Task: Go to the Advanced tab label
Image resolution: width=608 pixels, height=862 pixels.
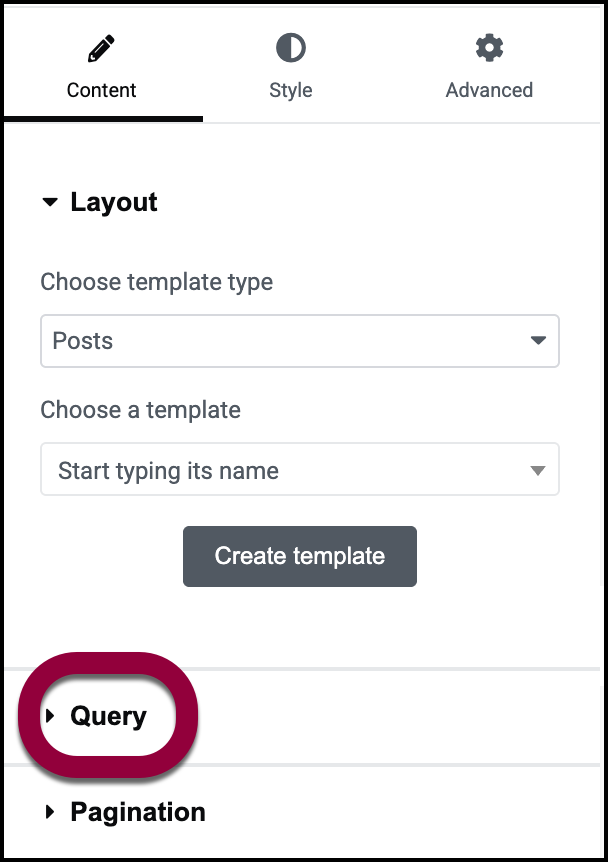Action: pos(489,90)
